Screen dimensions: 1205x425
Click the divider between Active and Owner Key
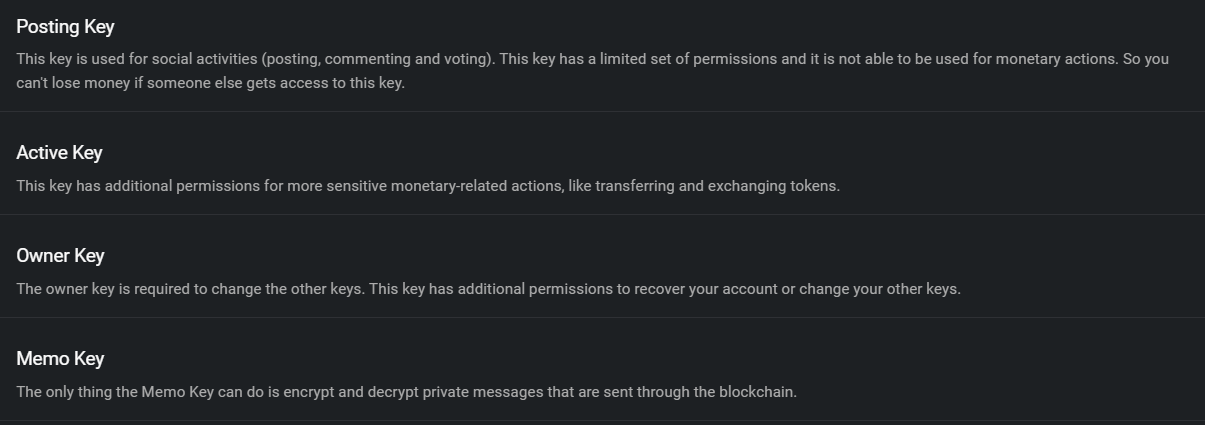coord(602,214)
